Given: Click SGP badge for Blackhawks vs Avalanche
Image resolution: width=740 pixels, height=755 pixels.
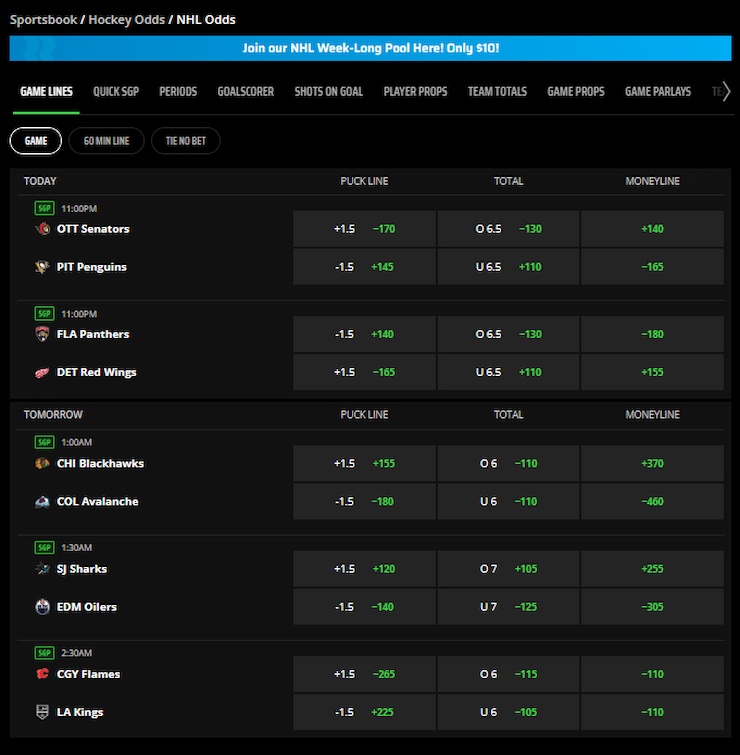Looking at the screenshot, I should (44, 442).
